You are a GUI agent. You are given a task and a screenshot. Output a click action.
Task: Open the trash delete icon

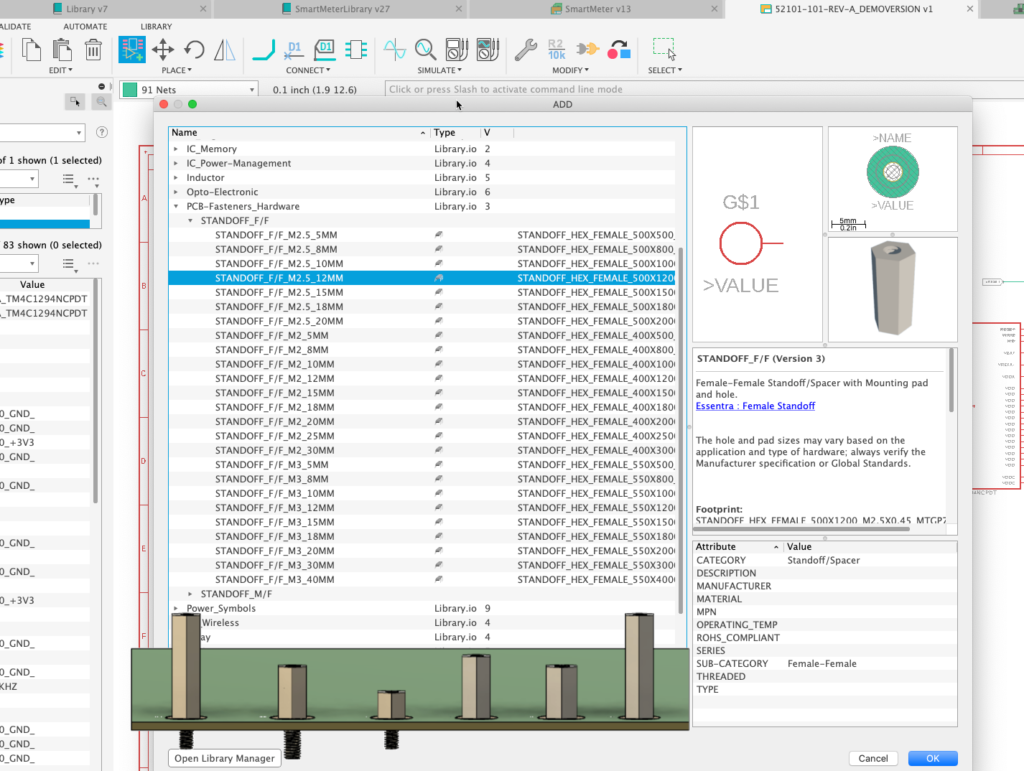pos(93,49)
